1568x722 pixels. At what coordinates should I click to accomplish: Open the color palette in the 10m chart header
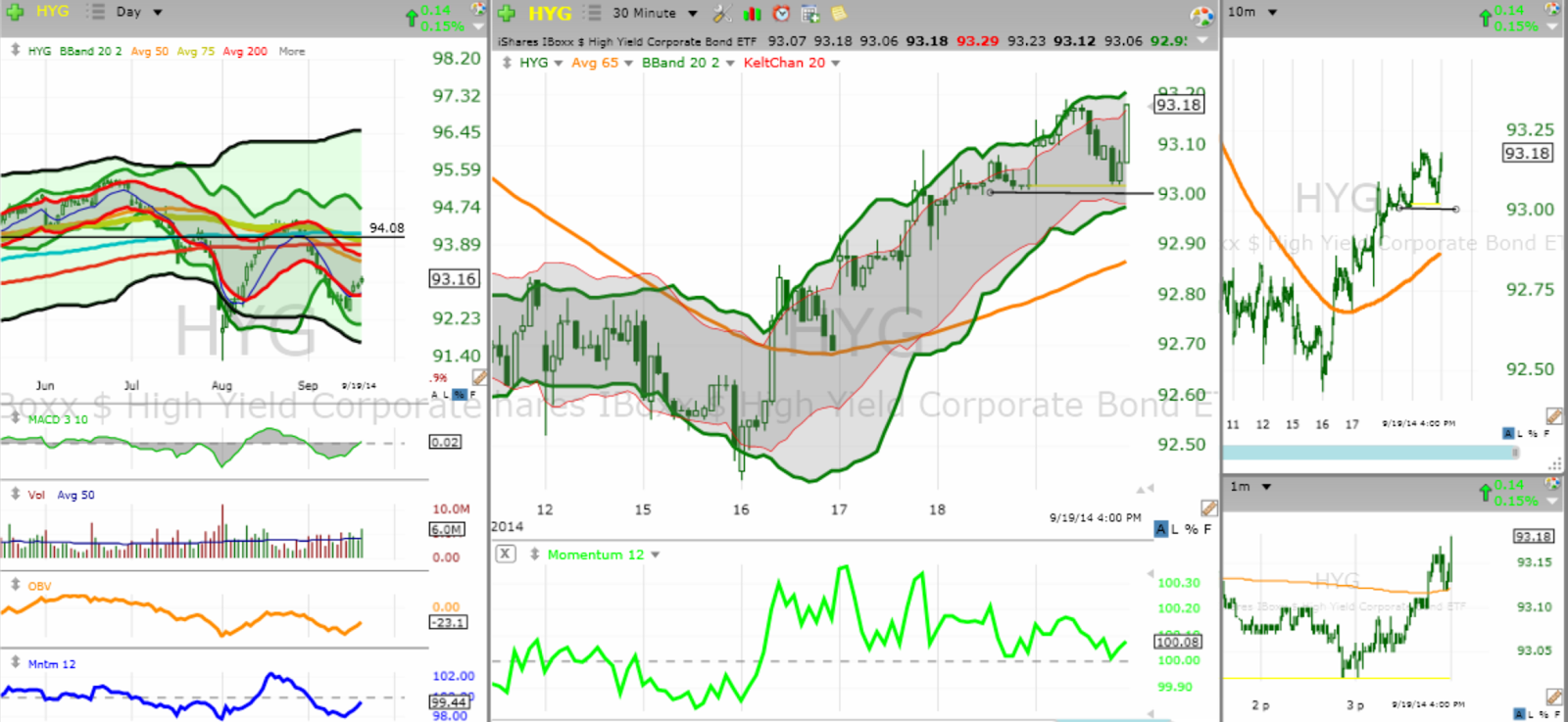(1552, 9)
